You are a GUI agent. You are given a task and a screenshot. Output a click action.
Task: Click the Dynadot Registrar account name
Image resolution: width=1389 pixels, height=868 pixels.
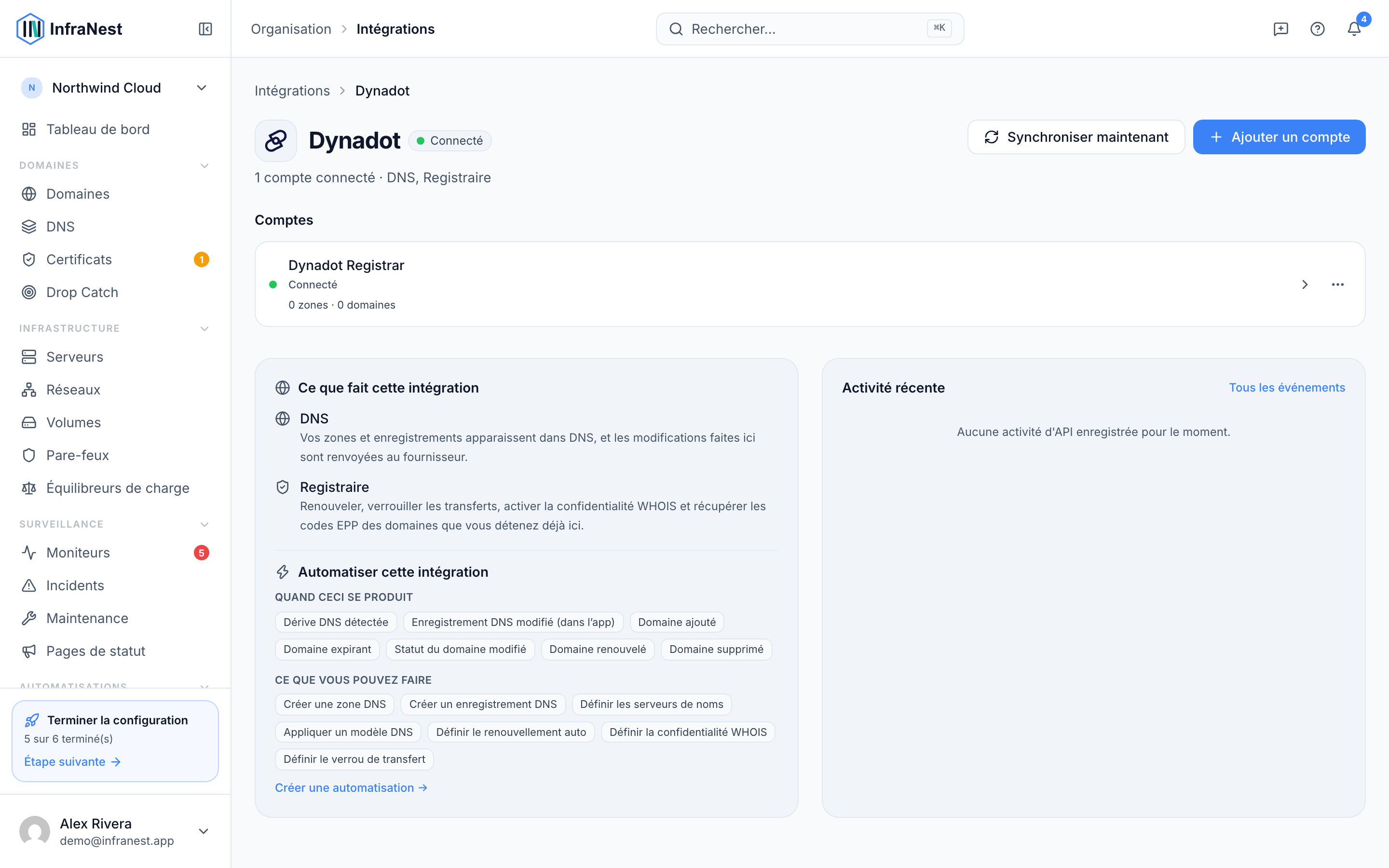click(346, 265)
